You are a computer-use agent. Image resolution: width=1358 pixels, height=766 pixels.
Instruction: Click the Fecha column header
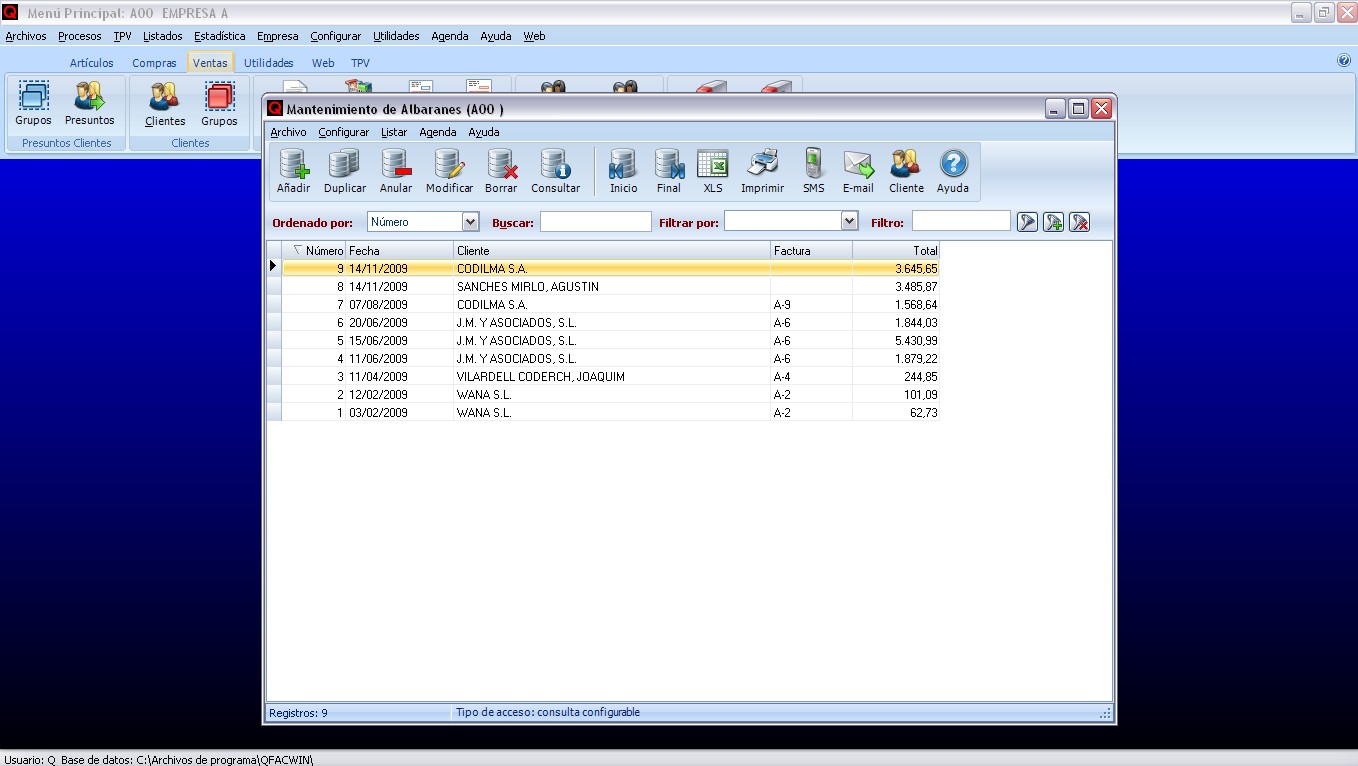coord(400,251)
